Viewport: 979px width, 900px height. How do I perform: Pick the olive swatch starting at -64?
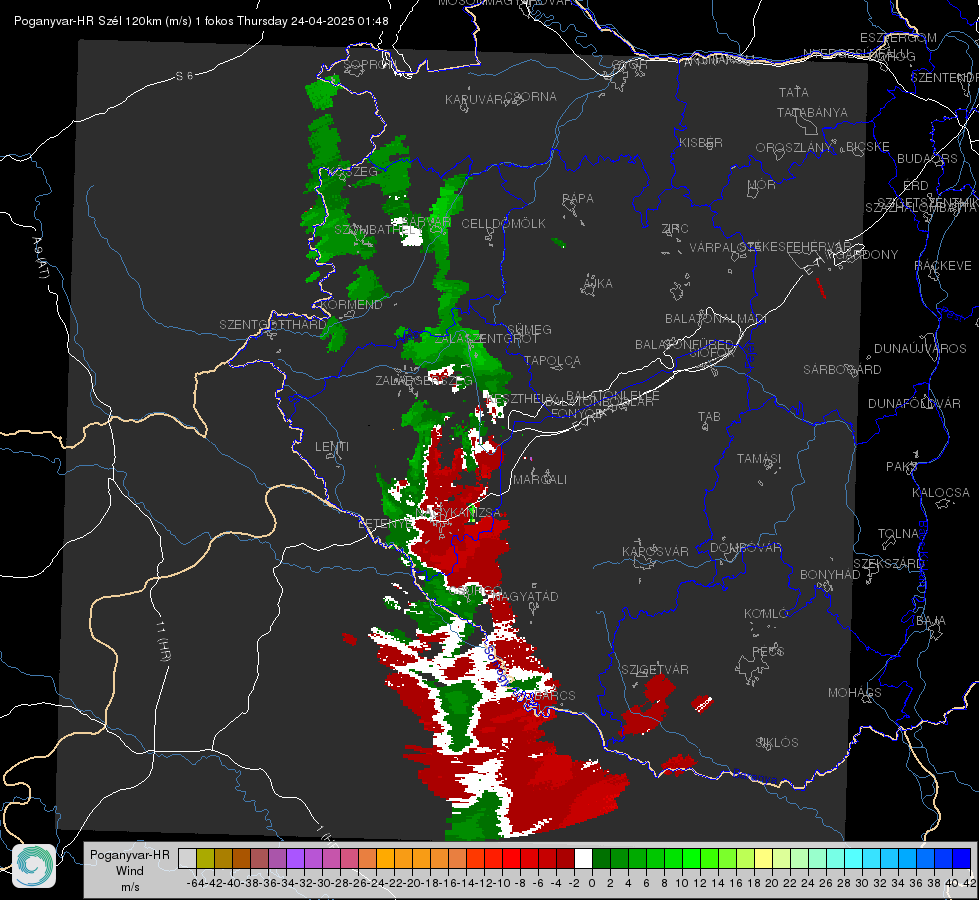(x=205, y=858)
